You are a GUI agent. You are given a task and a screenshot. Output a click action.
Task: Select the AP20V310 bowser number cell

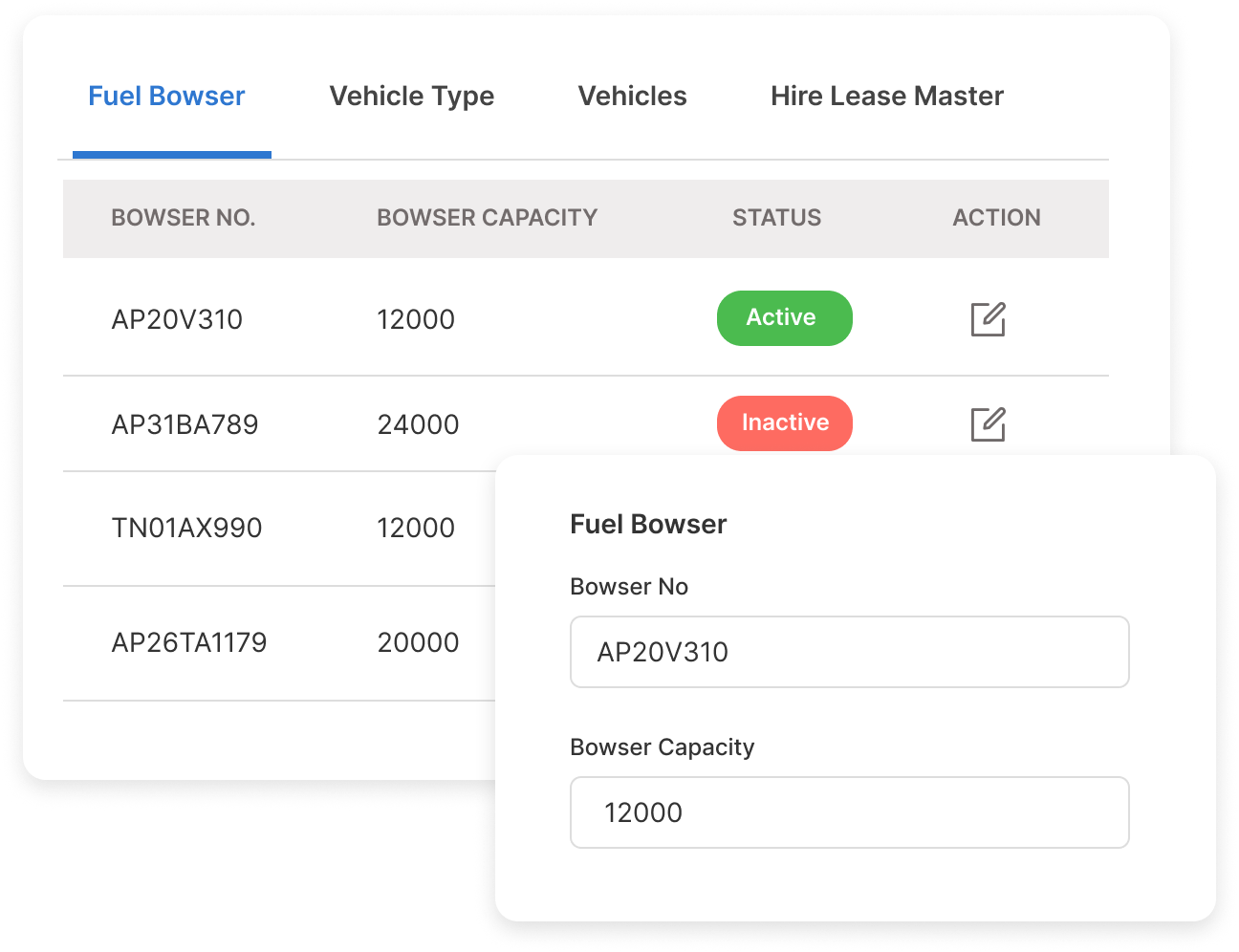point(177,319)
